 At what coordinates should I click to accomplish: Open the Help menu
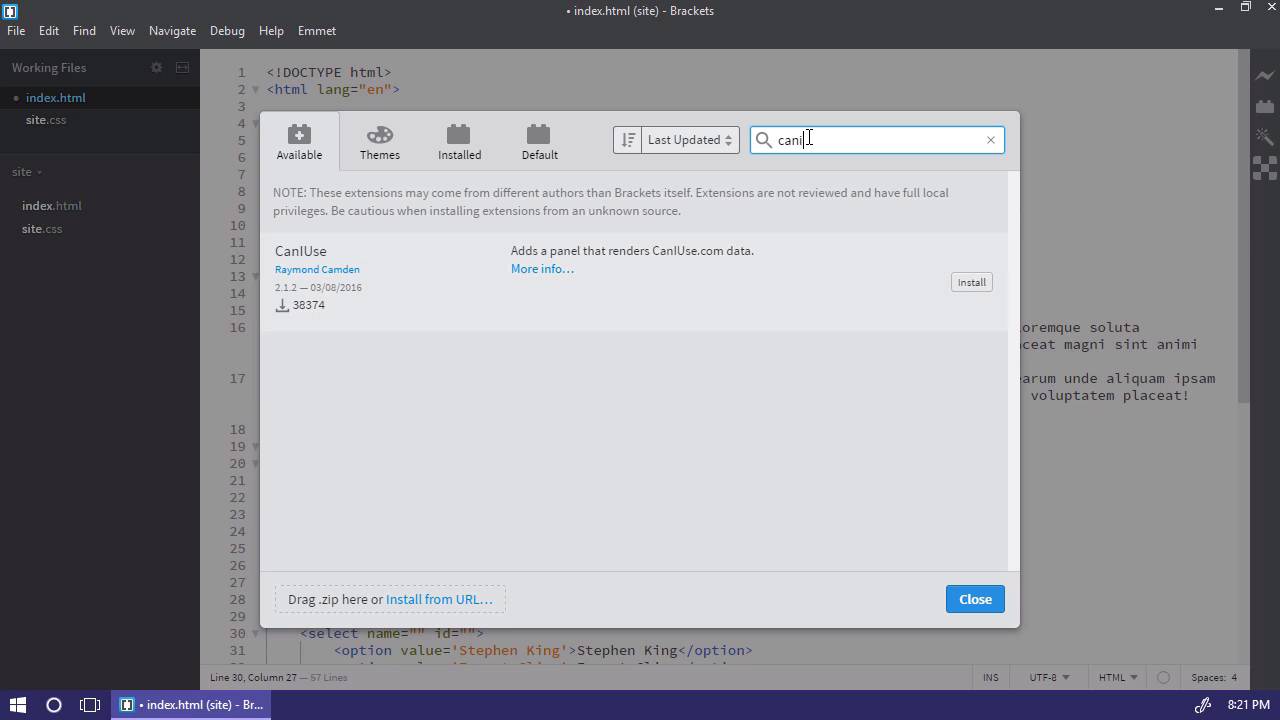271,31
